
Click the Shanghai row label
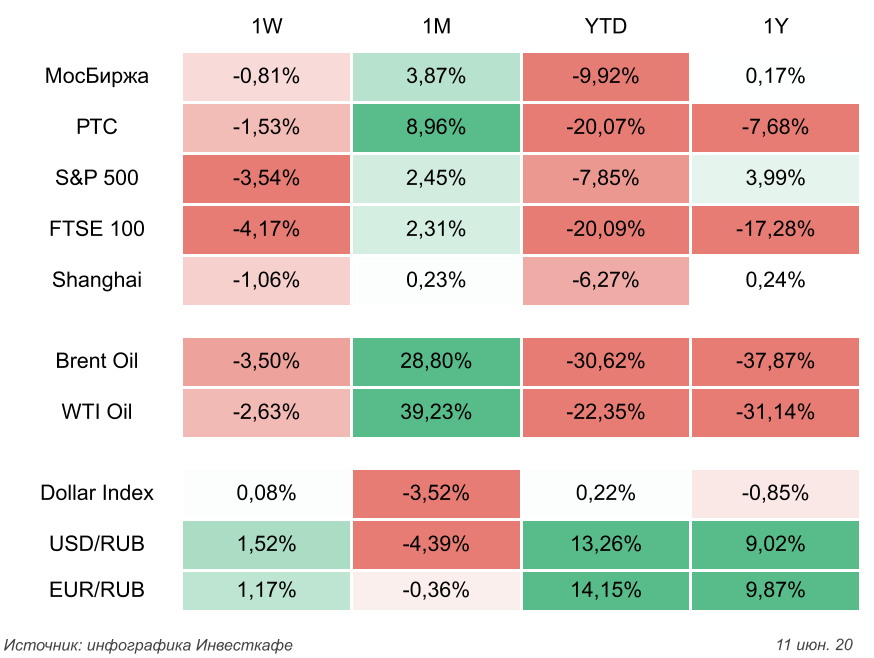tap(97, 280)
